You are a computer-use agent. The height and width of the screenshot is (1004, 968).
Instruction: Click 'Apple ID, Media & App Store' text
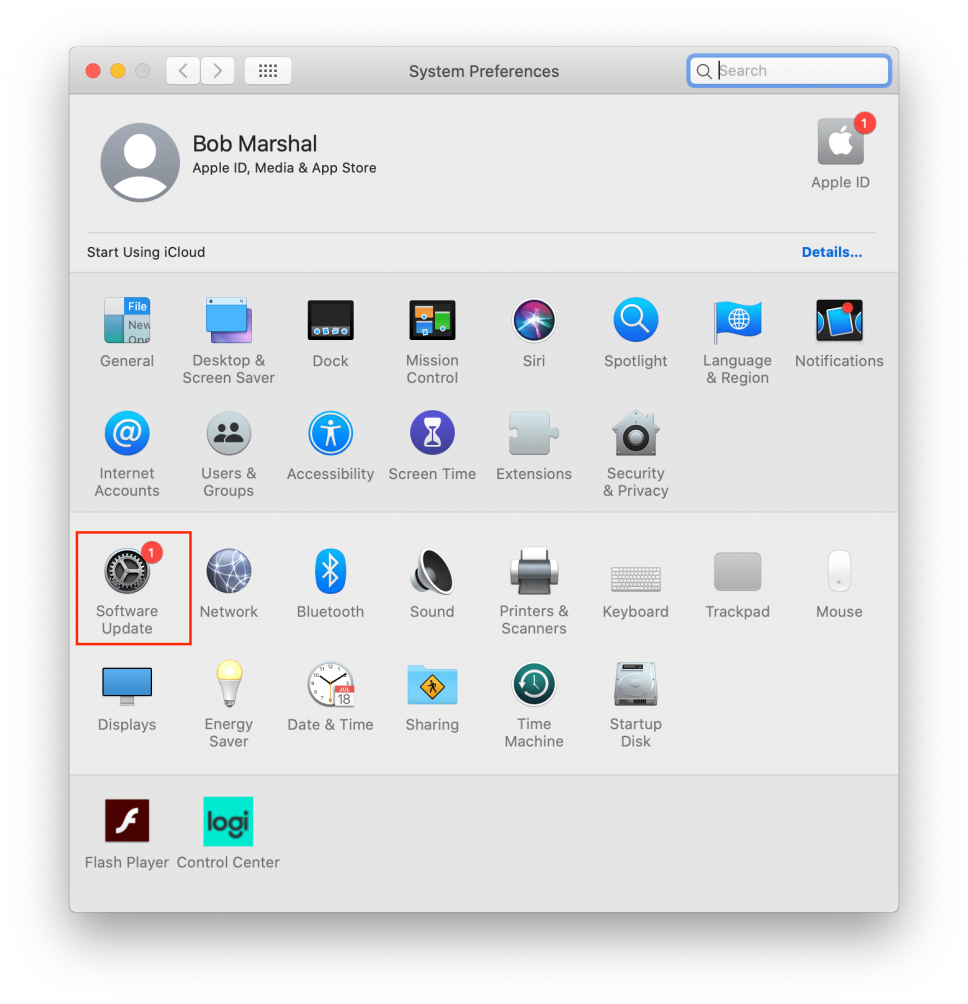point(284,168)
